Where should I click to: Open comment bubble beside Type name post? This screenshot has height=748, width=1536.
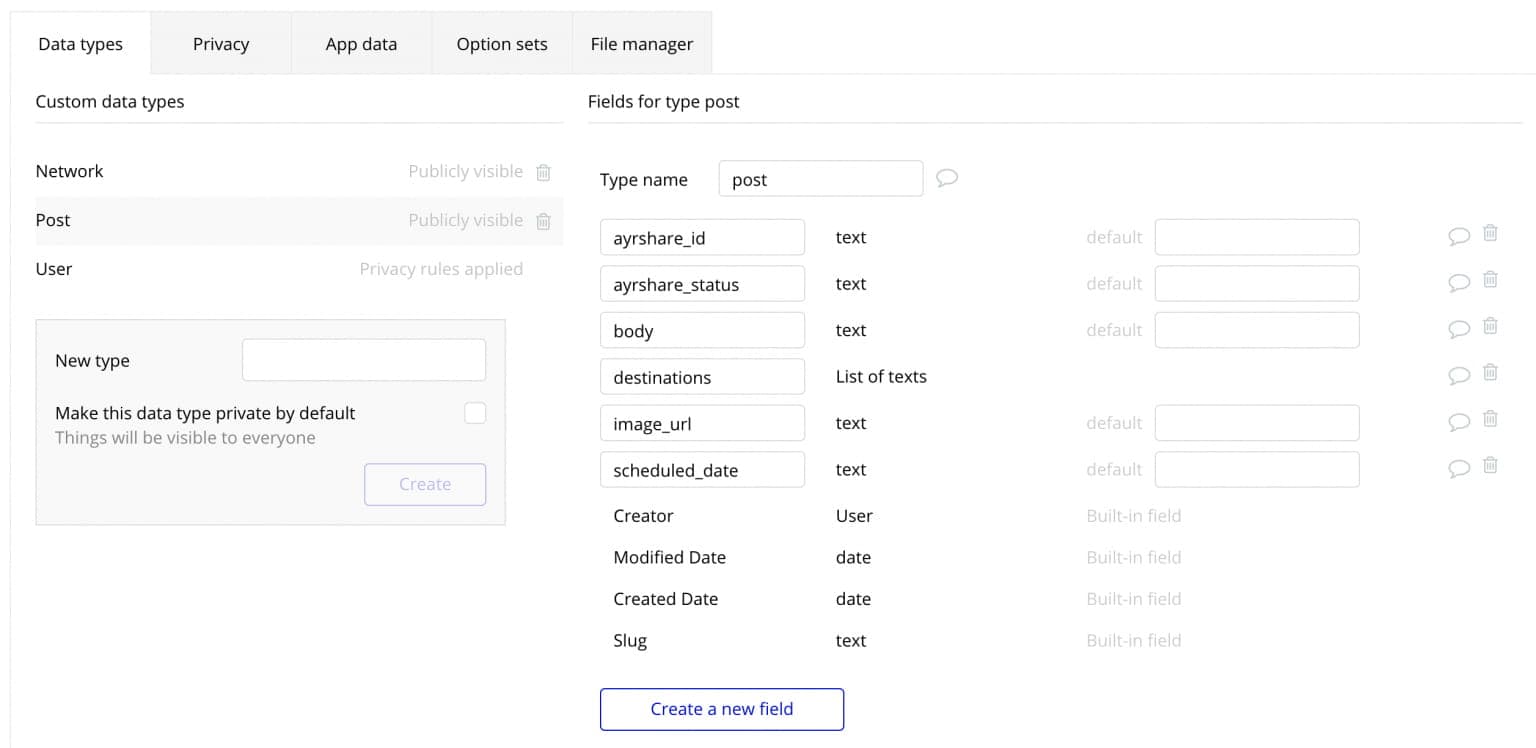coord(947,178)
